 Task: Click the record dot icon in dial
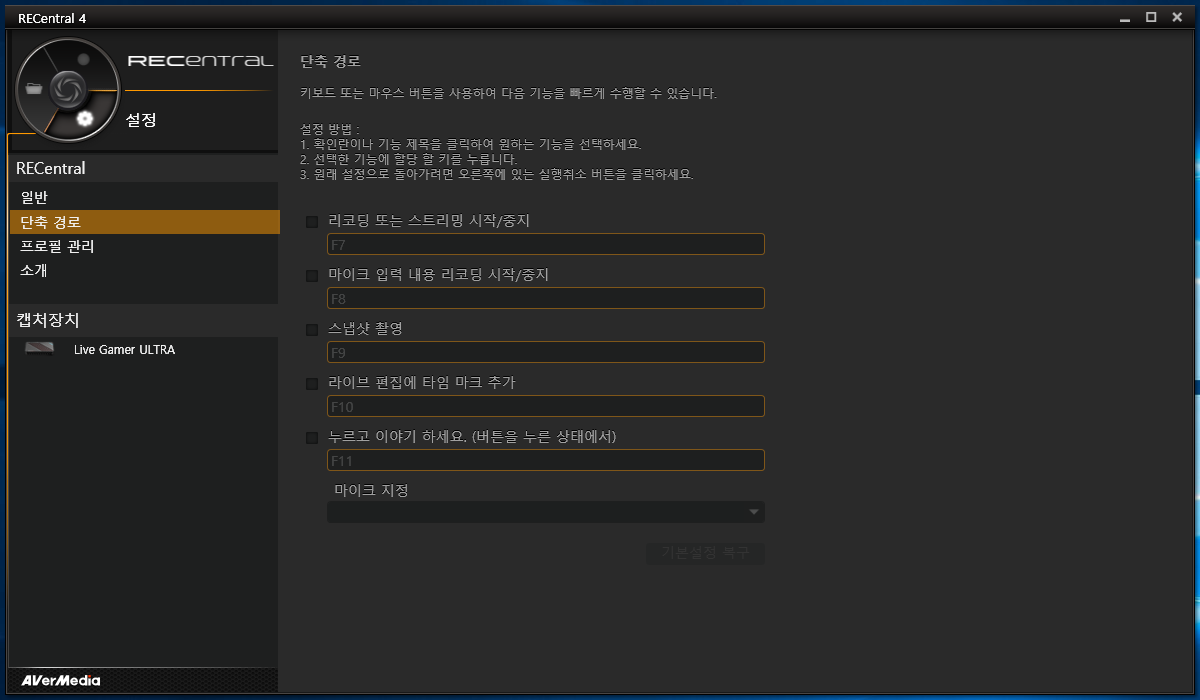click(84, 59)
